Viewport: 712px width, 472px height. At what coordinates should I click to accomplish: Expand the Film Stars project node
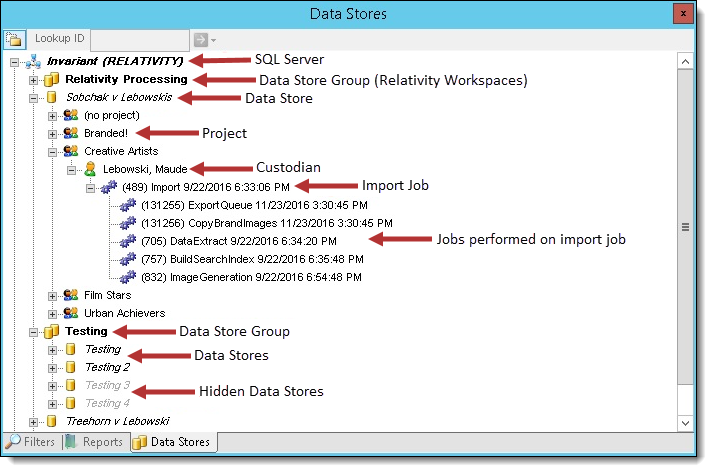[52, 296]
